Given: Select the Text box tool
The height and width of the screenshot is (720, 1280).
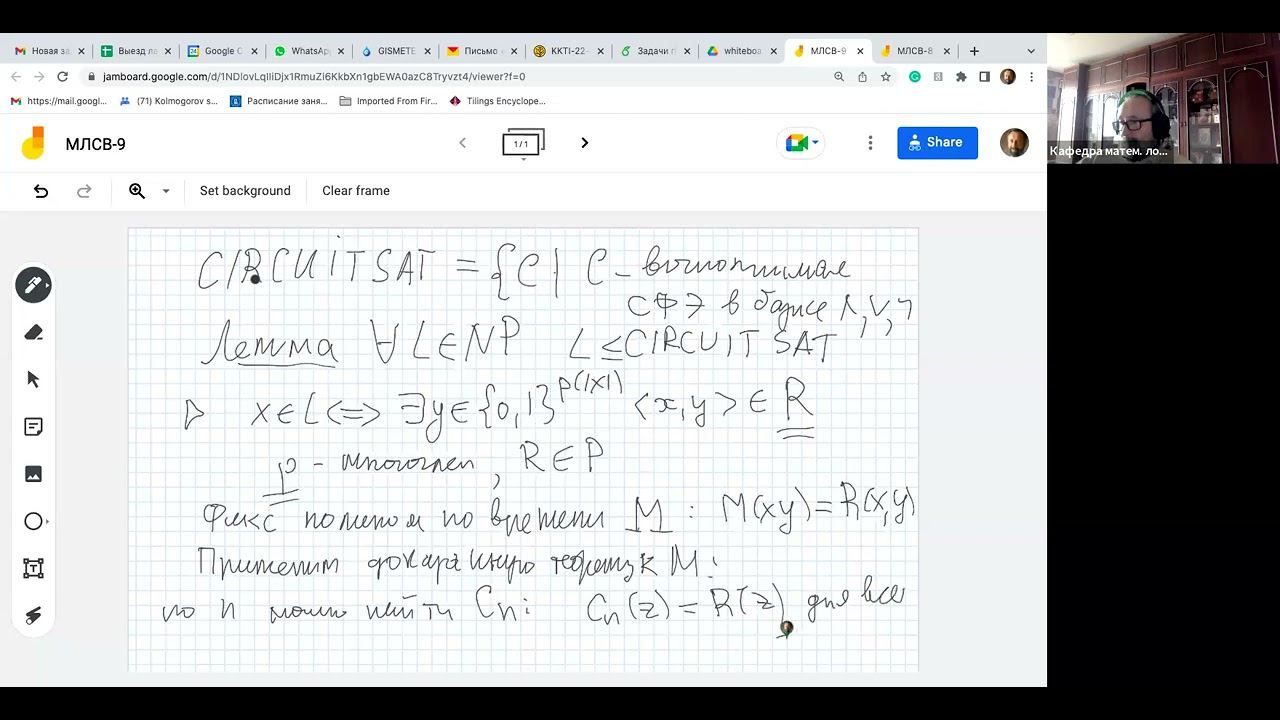Looking at the screenshot, I should click(33, 568).
